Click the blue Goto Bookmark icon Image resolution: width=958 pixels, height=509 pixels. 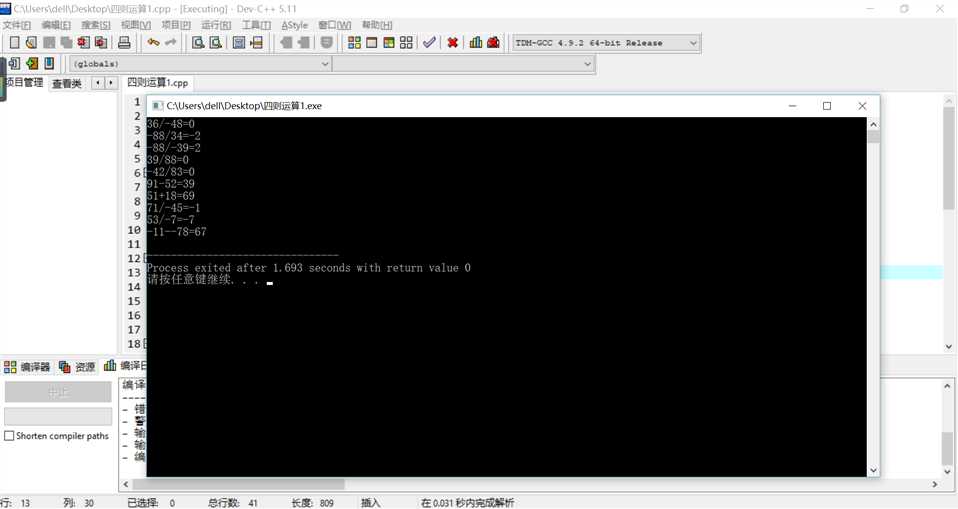[49, 63]
